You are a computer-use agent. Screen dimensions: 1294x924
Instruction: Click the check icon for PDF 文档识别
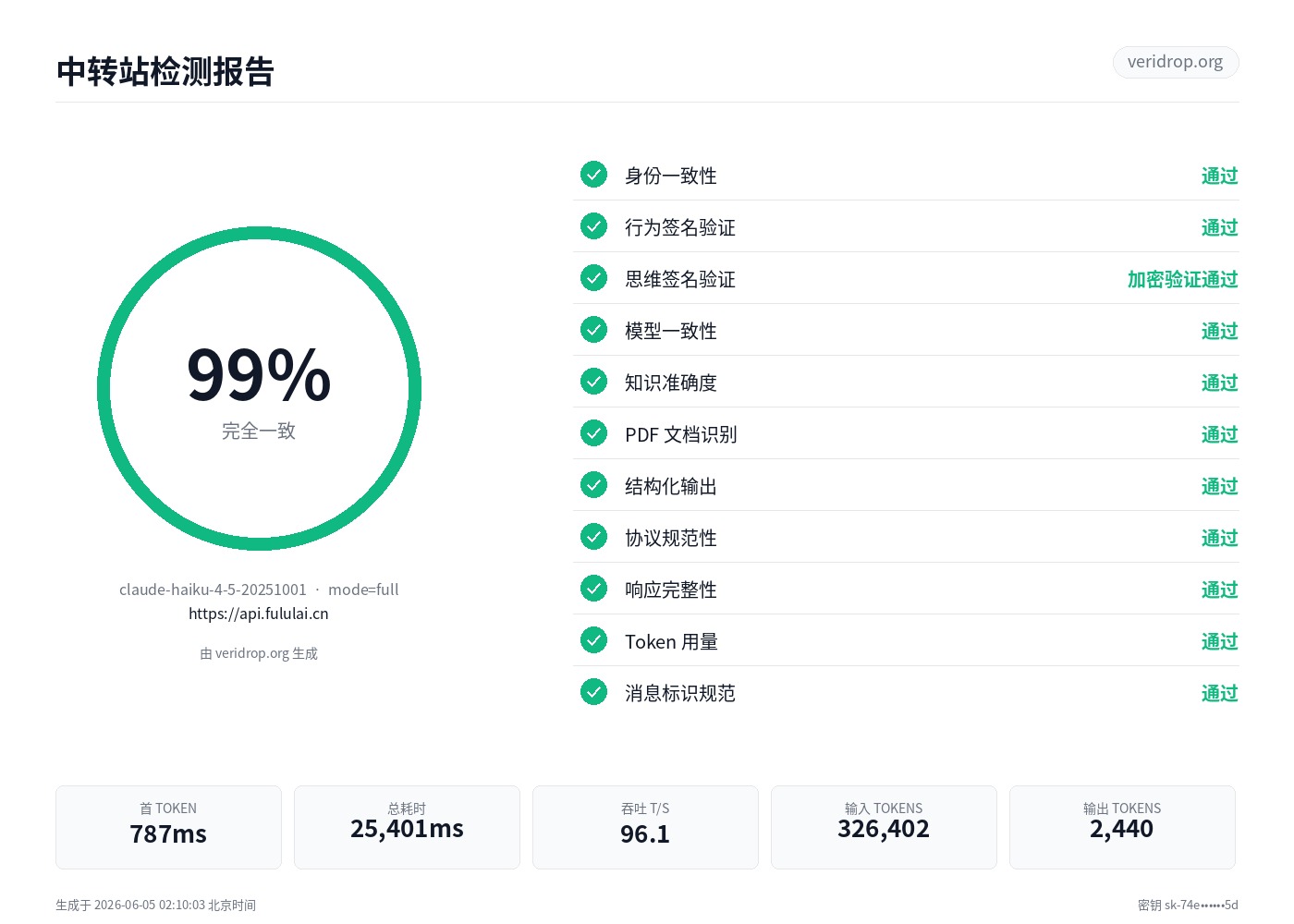tap(593, 432)
